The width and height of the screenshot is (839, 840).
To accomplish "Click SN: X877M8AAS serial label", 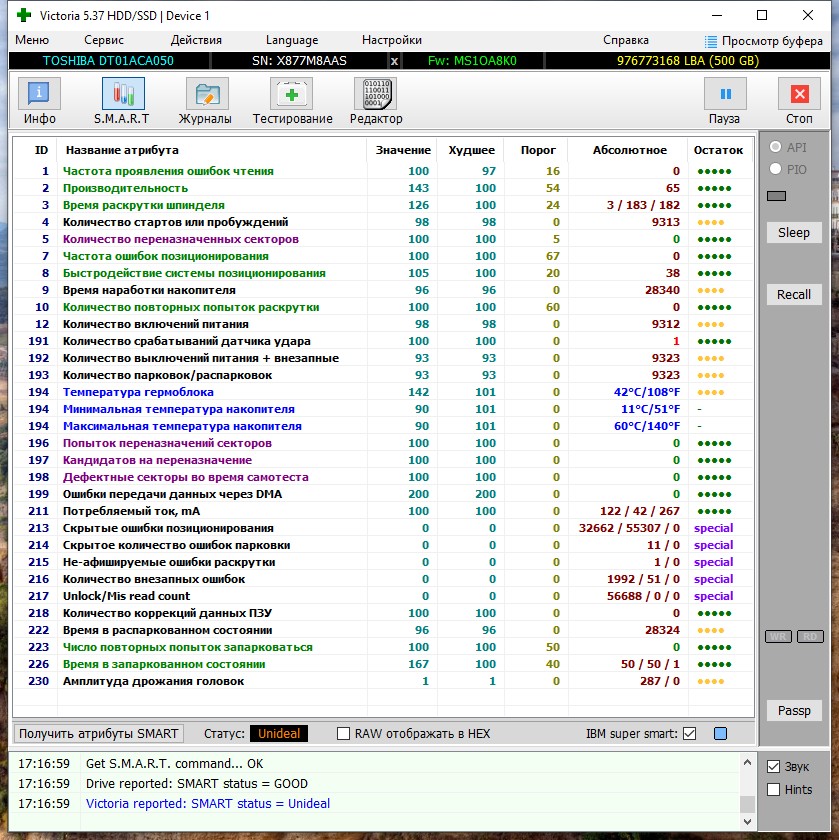I will [299, 61].
